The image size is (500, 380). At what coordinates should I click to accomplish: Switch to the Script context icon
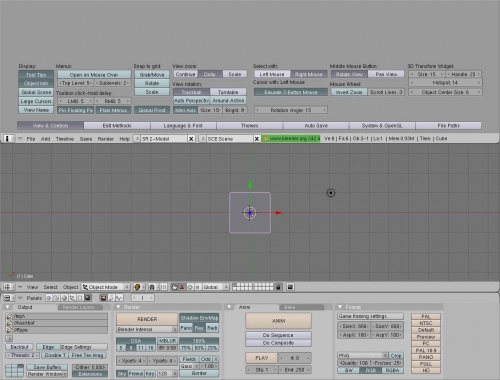(56, 298)
